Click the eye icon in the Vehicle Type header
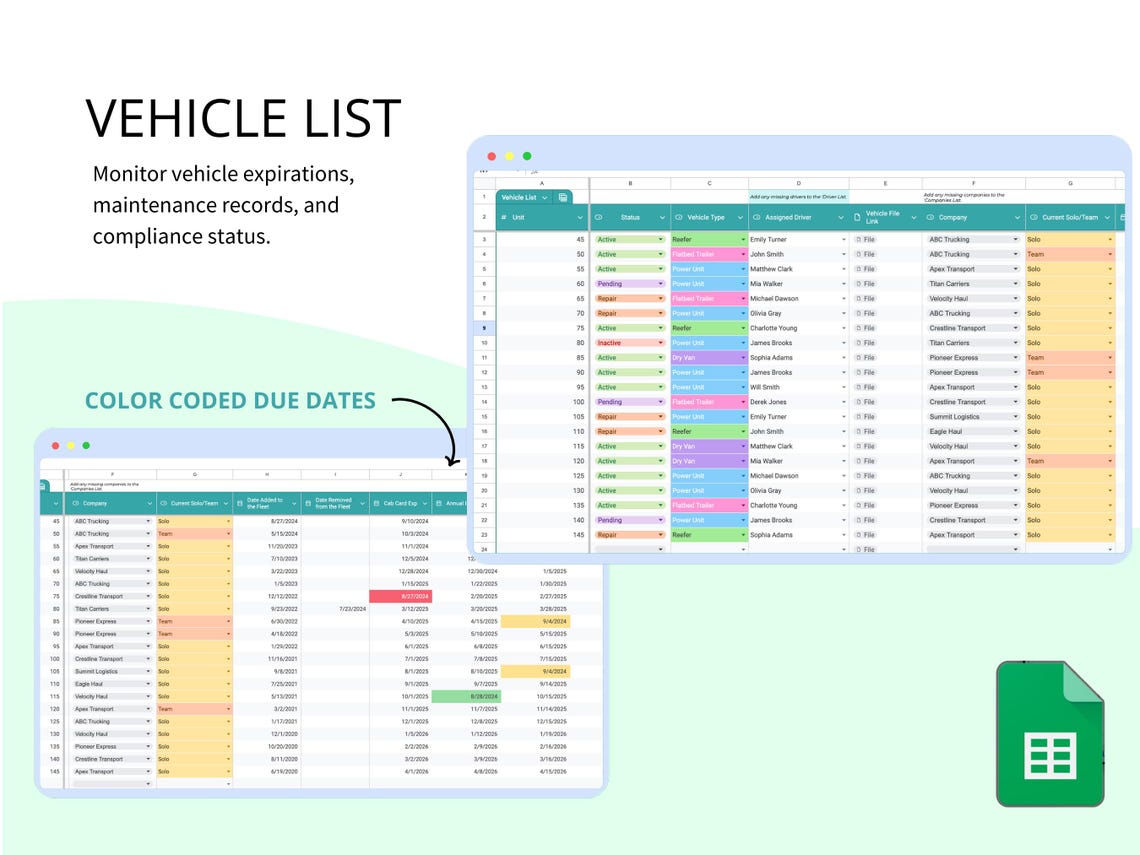1140x855 pixels. coord(678,217)
